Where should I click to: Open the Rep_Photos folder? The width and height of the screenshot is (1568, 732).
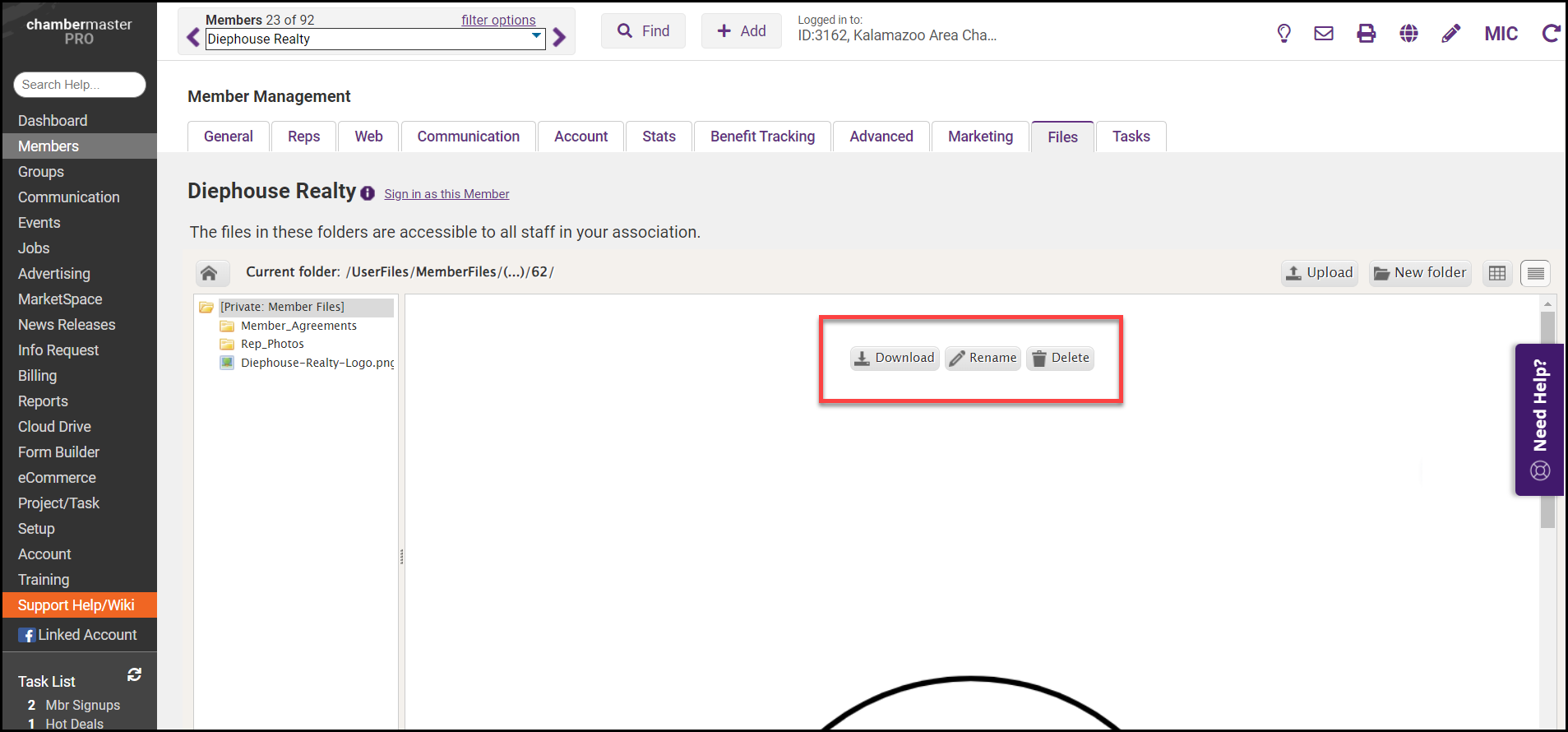click(x=272, y=344)
